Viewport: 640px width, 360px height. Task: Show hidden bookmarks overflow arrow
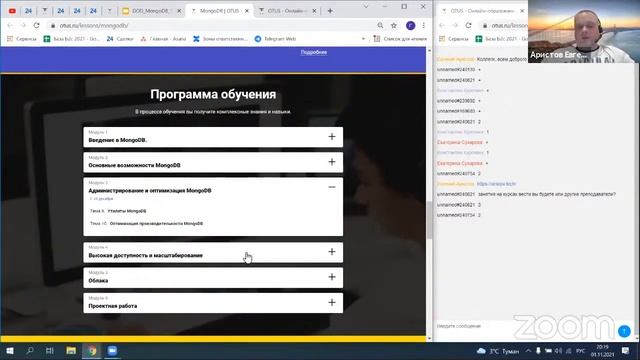click(x=363, y=39)
